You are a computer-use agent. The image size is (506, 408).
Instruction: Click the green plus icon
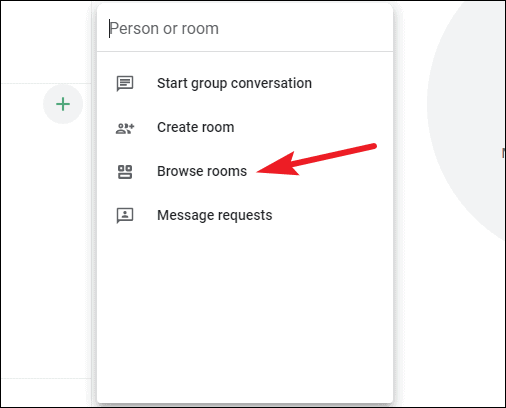[63, 104]
